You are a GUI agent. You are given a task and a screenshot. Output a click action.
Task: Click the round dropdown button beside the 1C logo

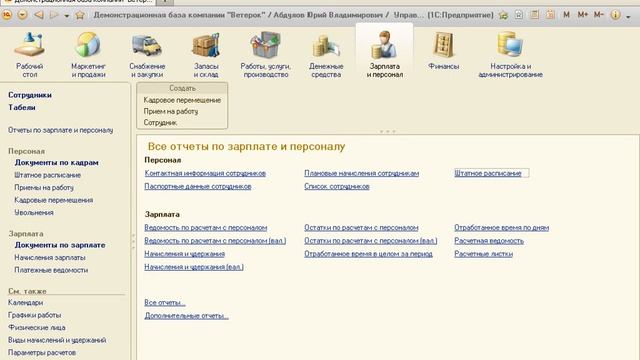[22, 15]
